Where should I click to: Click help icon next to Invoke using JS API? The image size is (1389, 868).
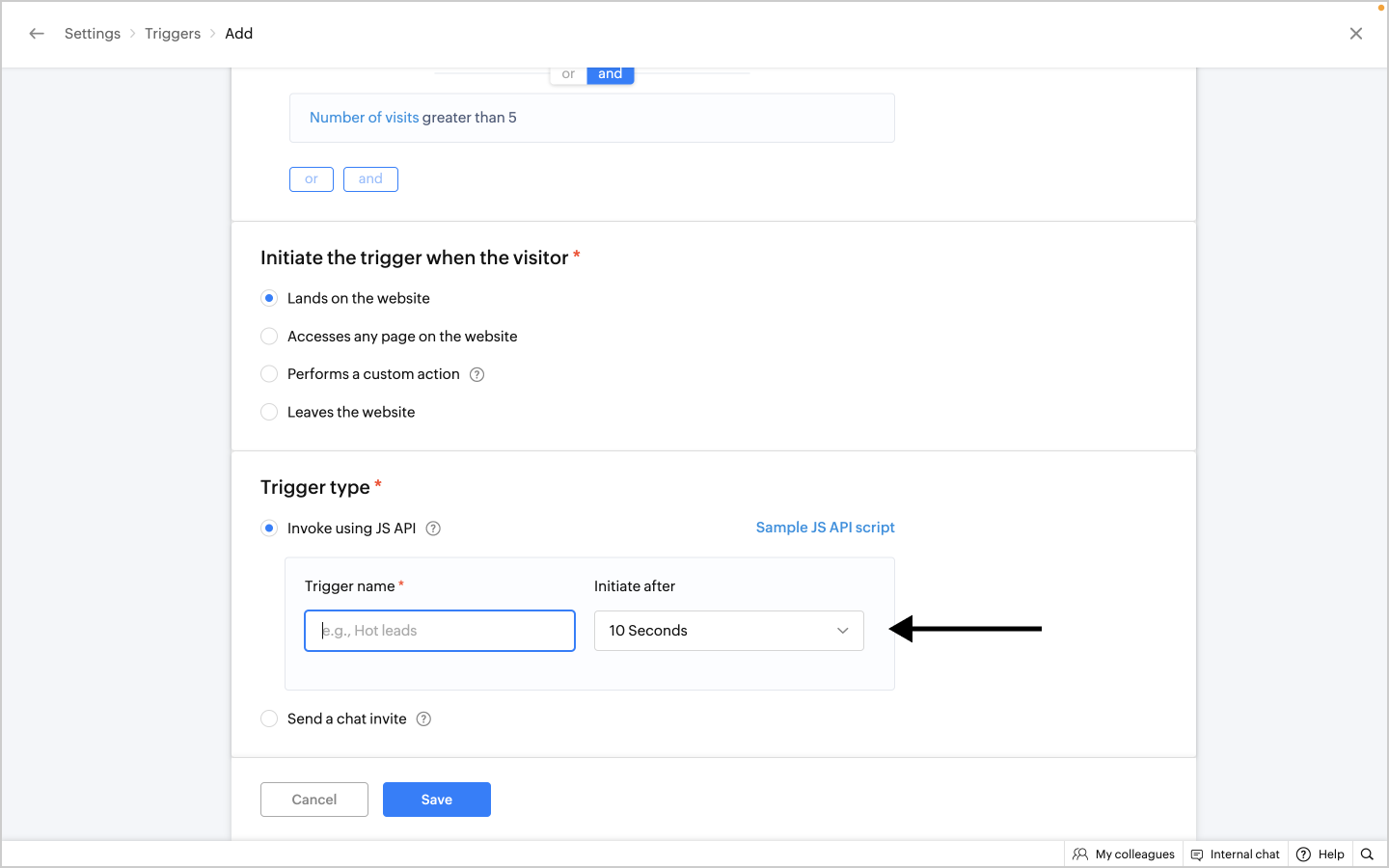click(433, 529)
